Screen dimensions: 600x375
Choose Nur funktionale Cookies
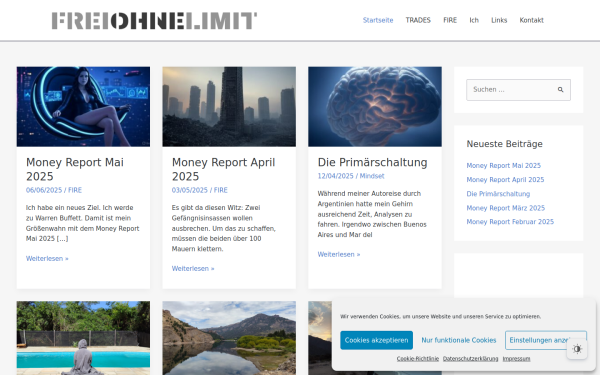pos(459,340)
